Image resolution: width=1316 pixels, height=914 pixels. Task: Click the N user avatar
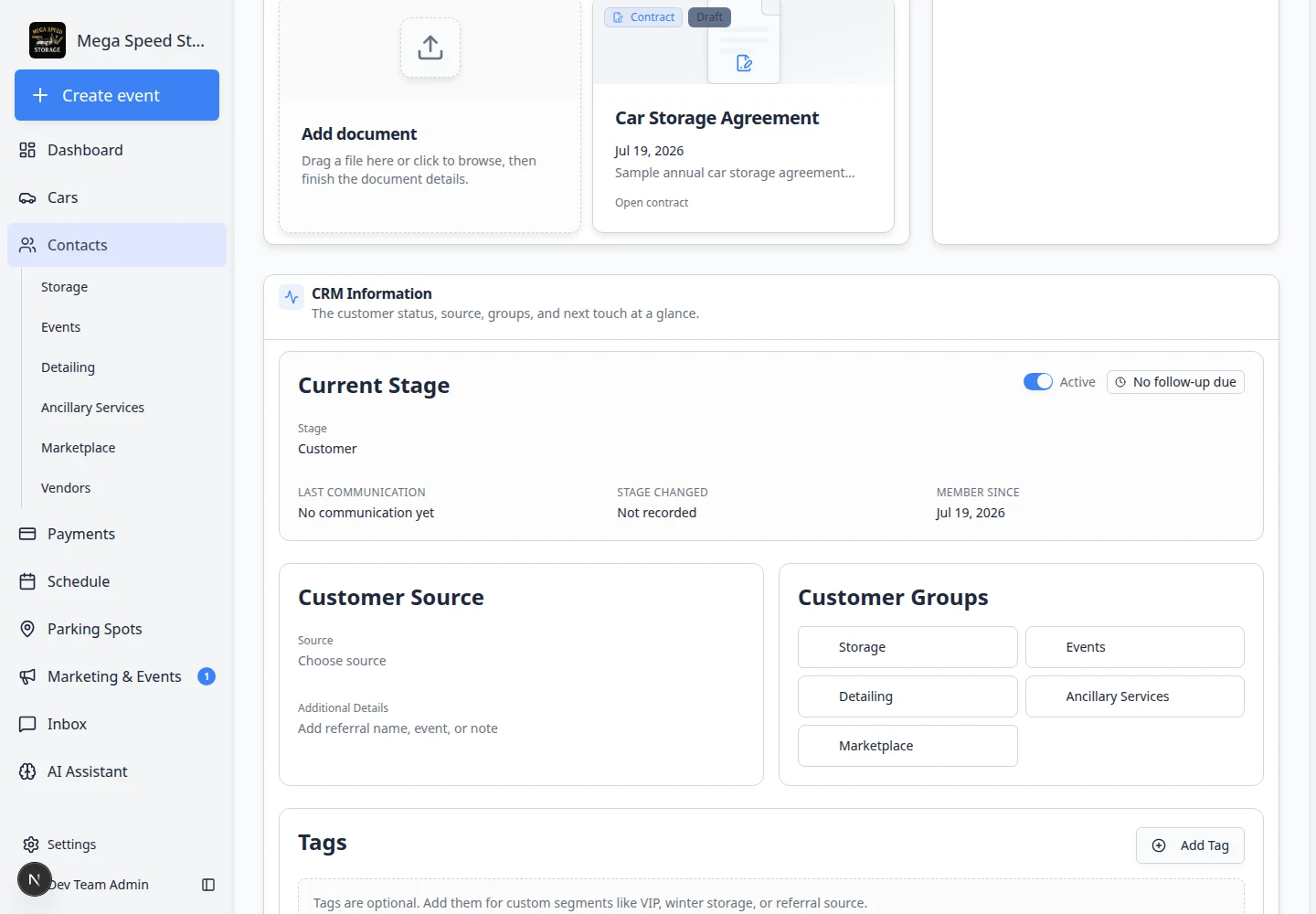[35, 879]
